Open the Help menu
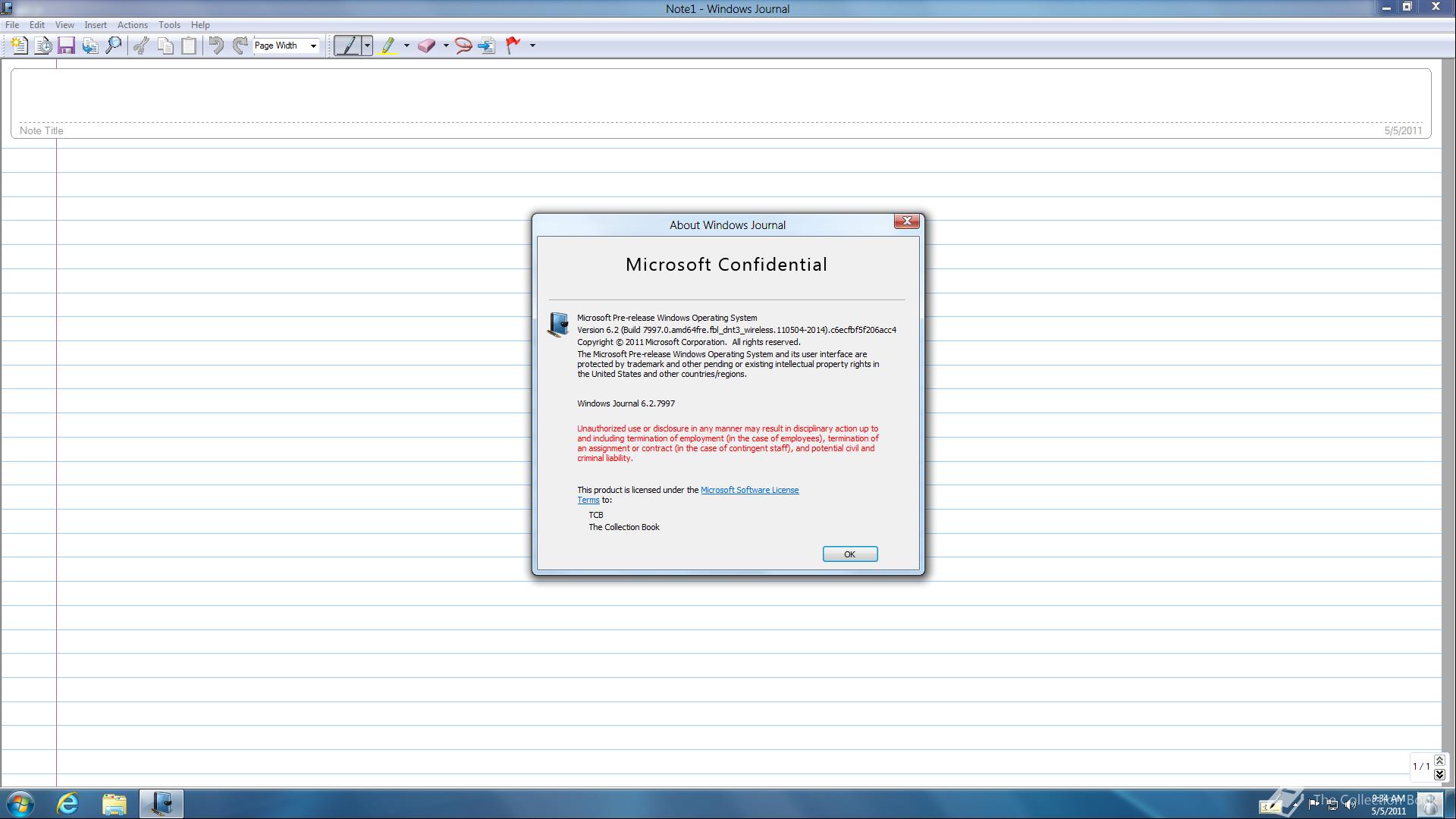The image size is (1456, 819). coord(200,25)
